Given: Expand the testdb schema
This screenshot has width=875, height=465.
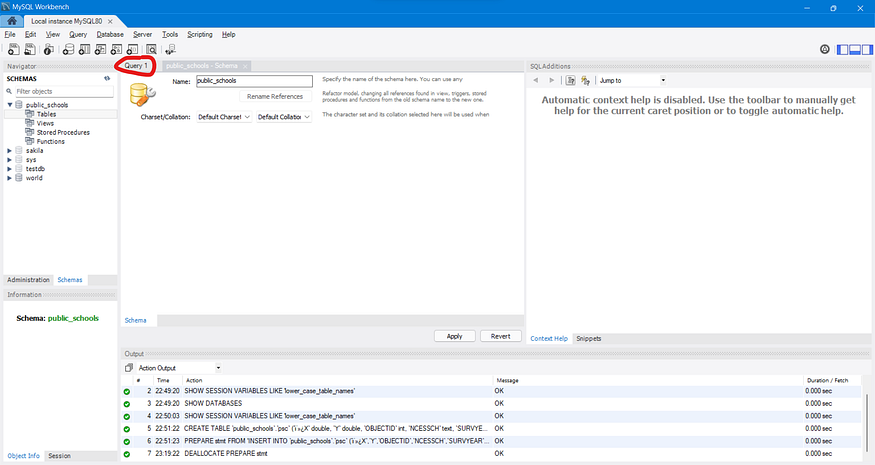Looking at the screenshot, I should click(x=9, y=169).
